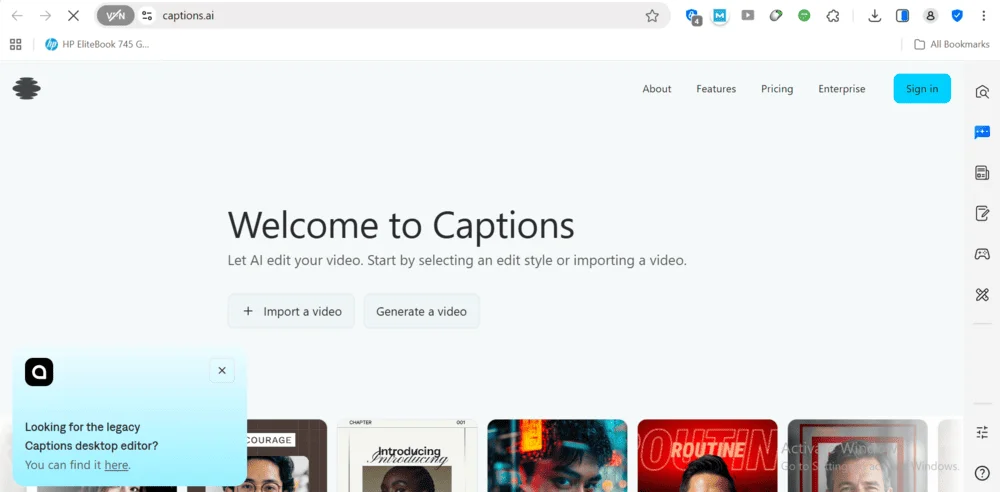Open sidebar customize settings sliders icon
This screenshot has width=1000, height=492.
(982, 432)
